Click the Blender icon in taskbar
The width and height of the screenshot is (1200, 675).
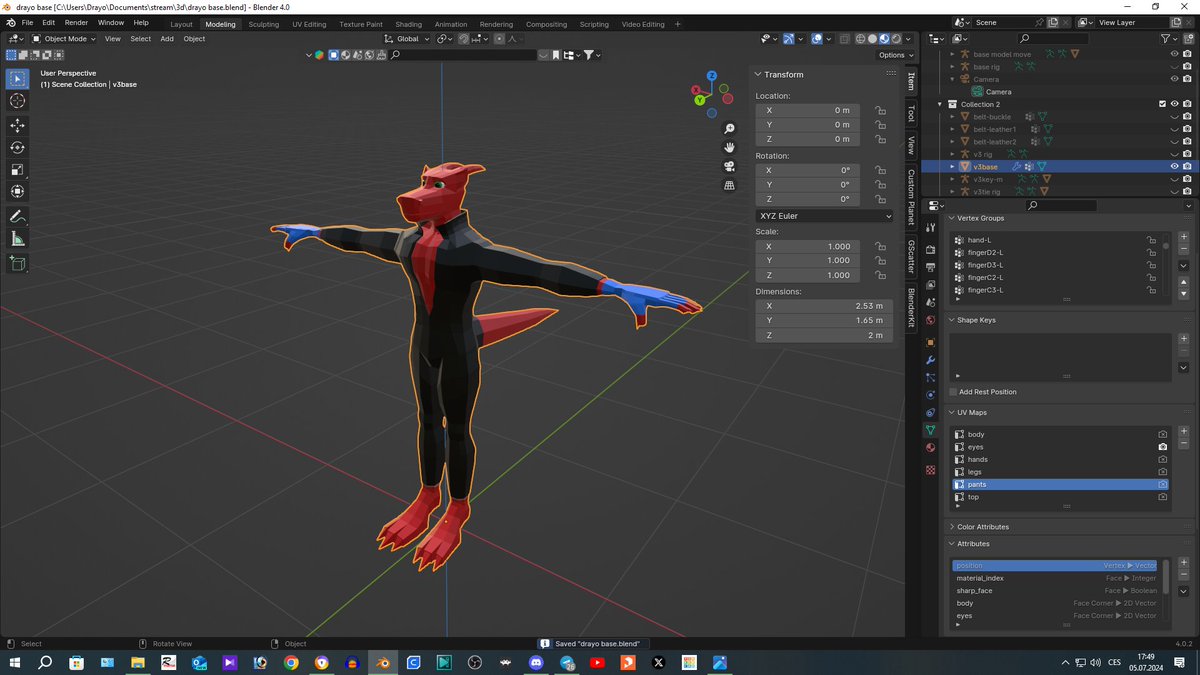pos(381,662)
